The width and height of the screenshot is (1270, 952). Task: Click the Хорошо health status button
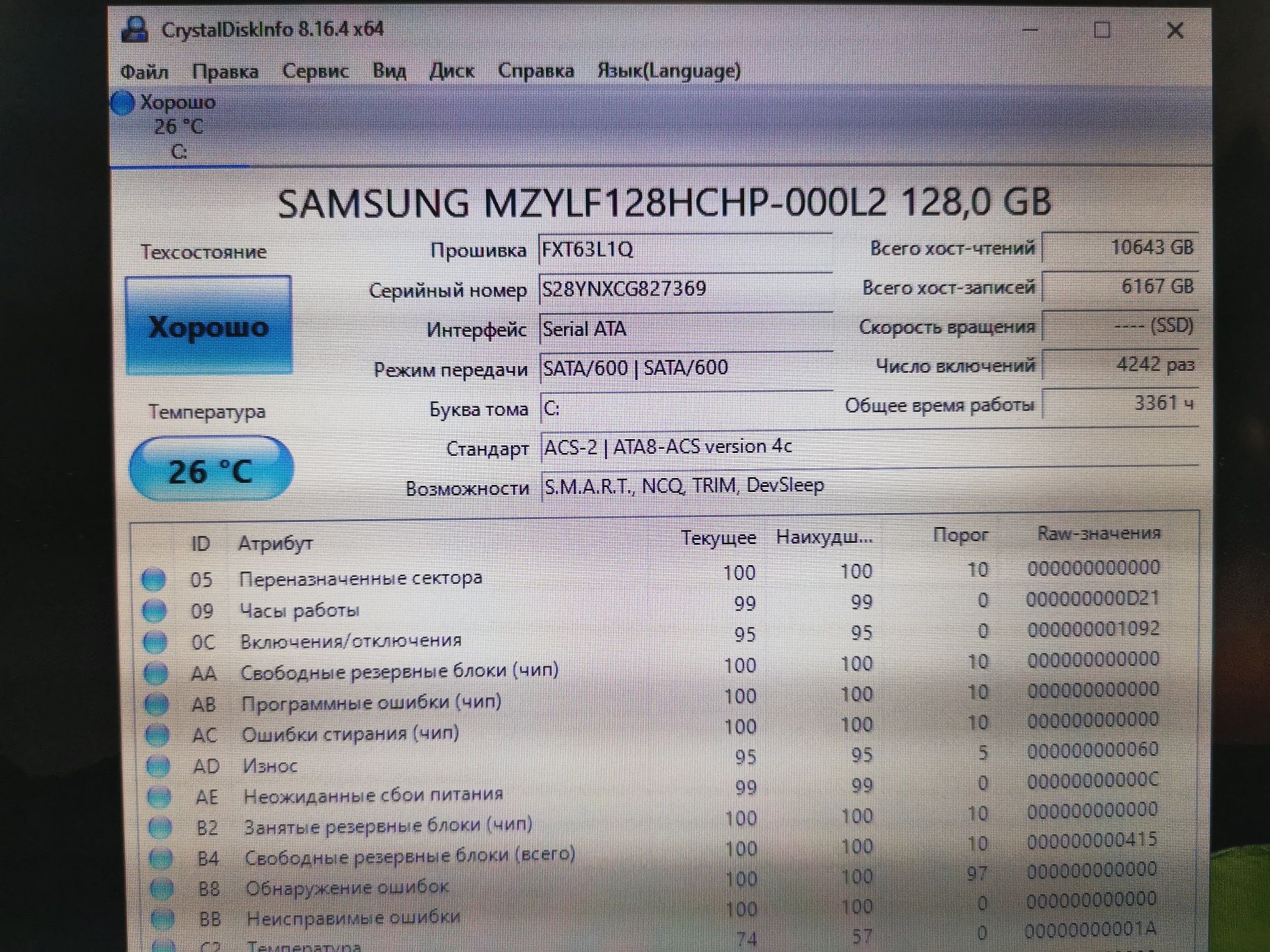click(x=209, y=326)
